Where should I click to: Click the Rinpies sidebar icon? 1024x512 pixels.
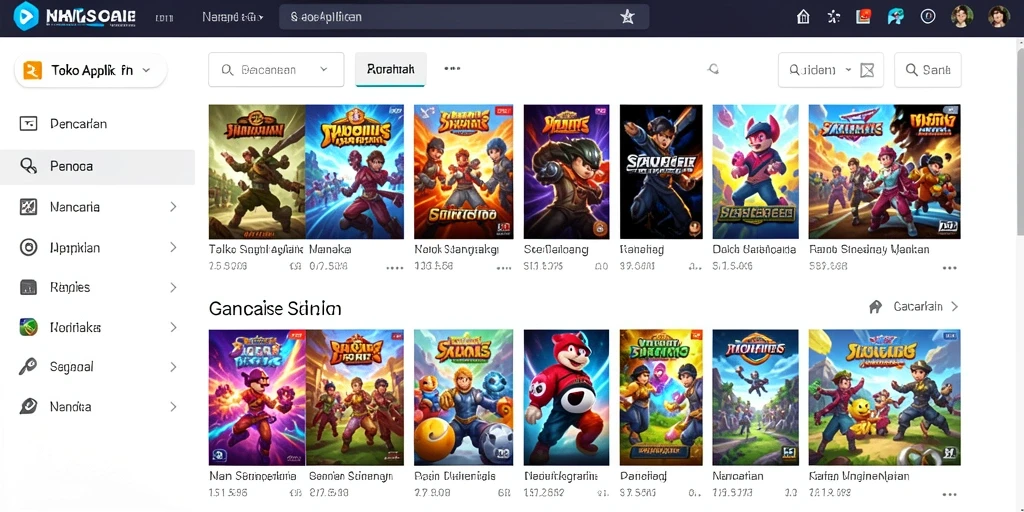click(28, 287)
